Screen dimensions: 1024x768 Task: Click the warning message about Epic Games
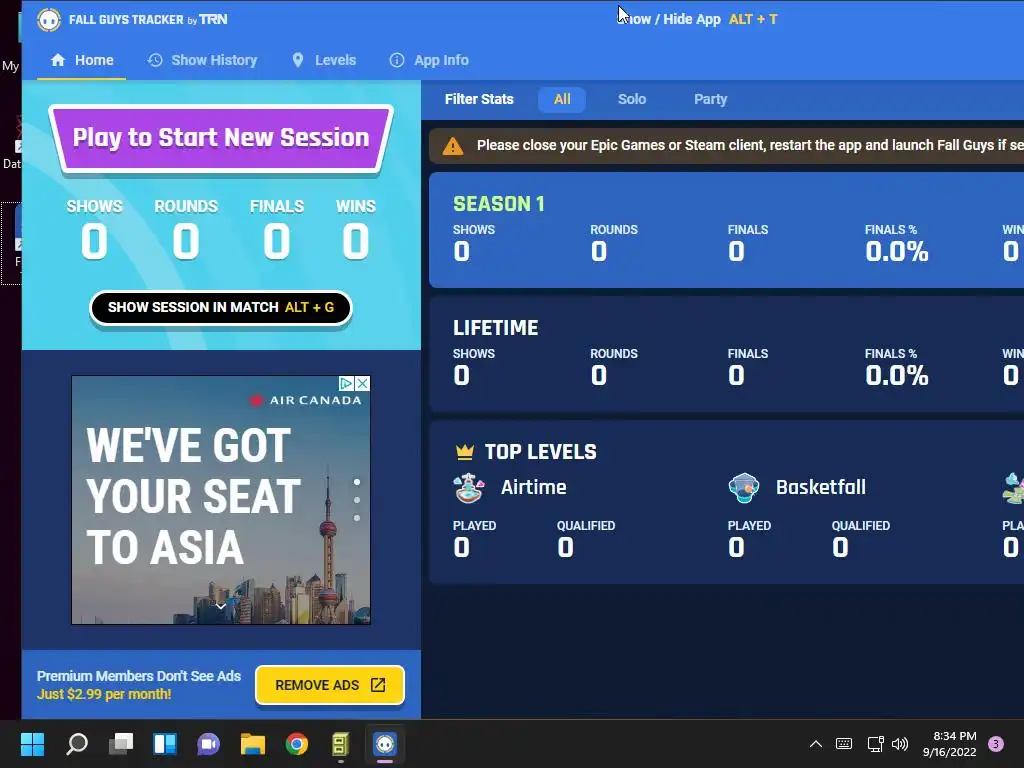[x=750, y=145]
